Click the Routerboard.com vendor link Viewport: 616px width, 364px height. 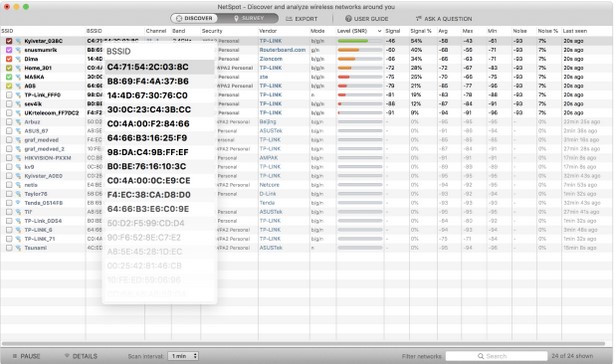(x=282, y=50)
